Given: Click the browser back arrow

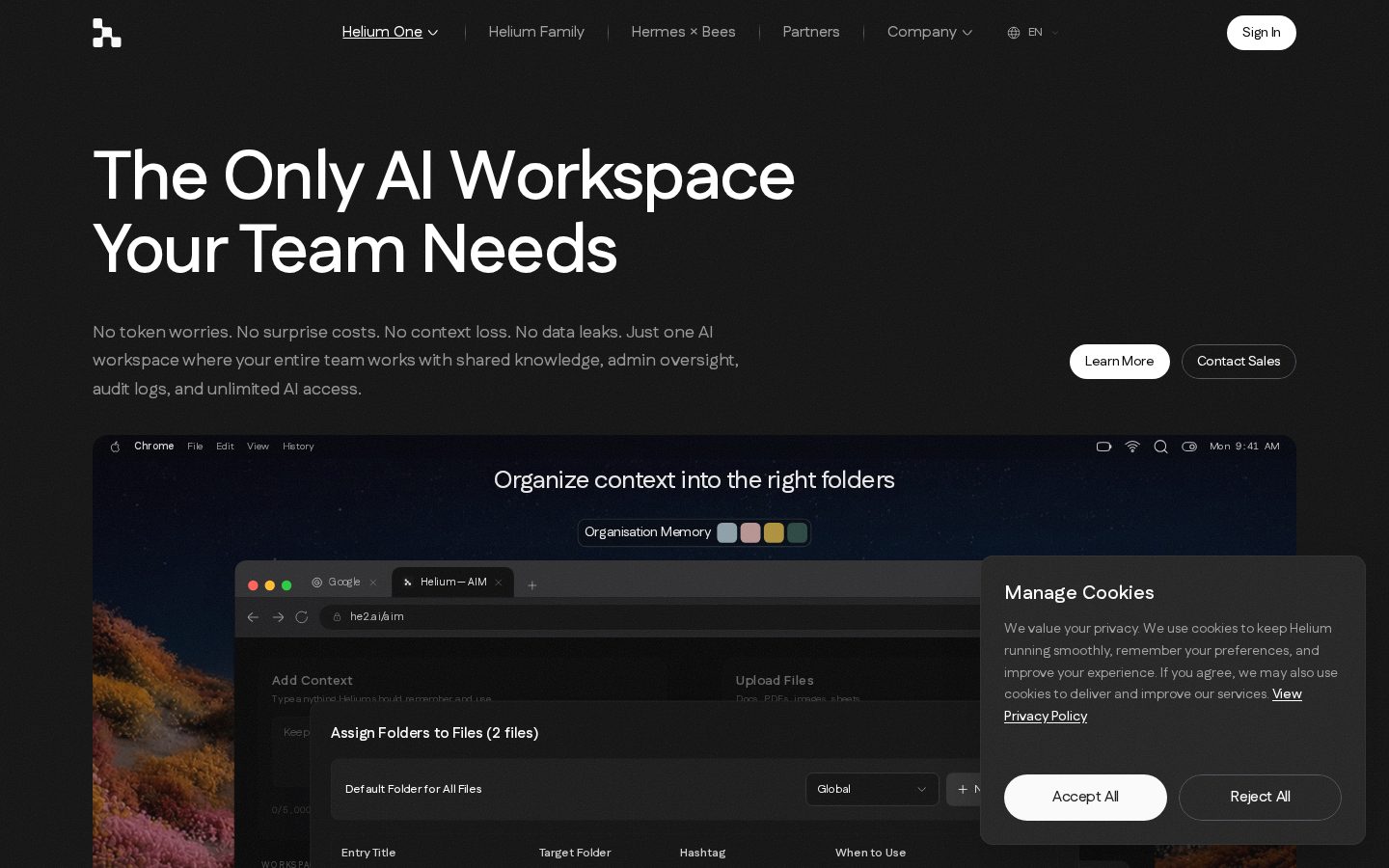Looking at the screenshot, I should [253, 617].
